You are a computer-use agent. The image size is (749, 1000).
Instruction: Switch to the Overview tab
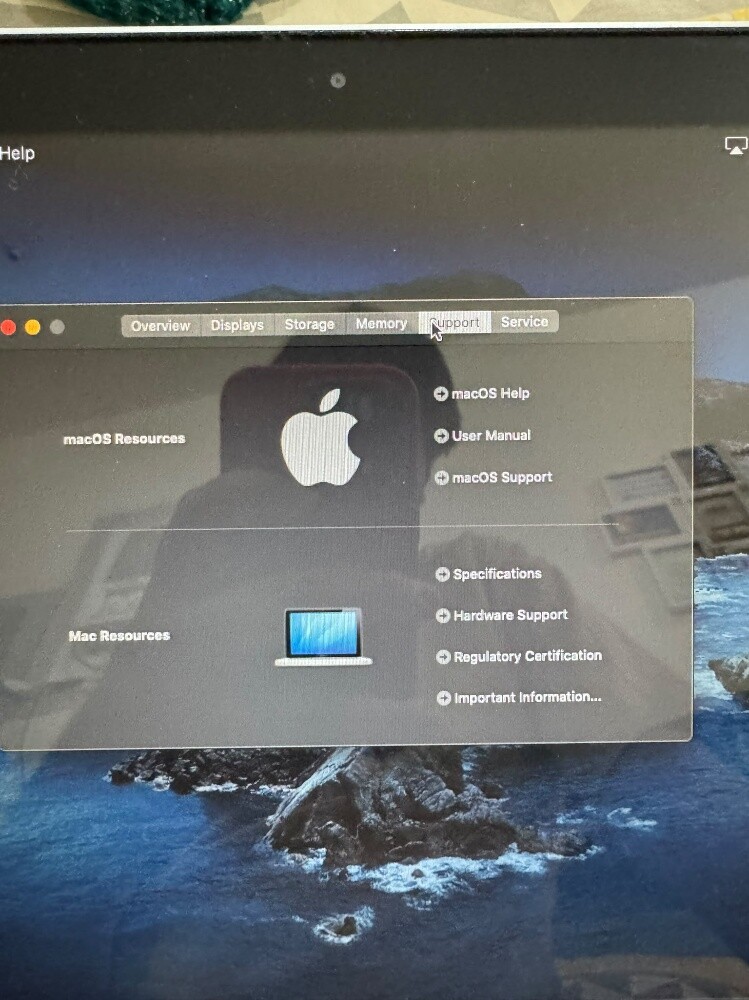coord(161,326)
